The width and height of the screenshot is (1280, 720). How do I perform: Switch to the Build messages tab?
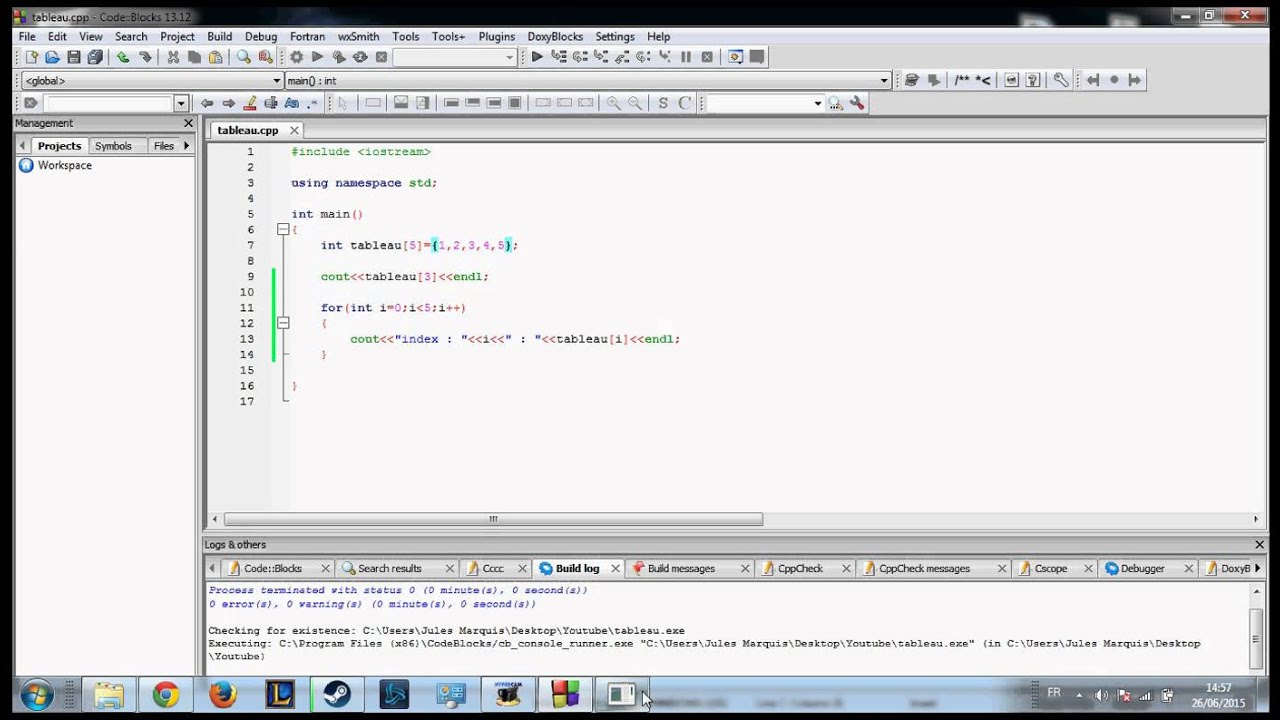[681, 568]
